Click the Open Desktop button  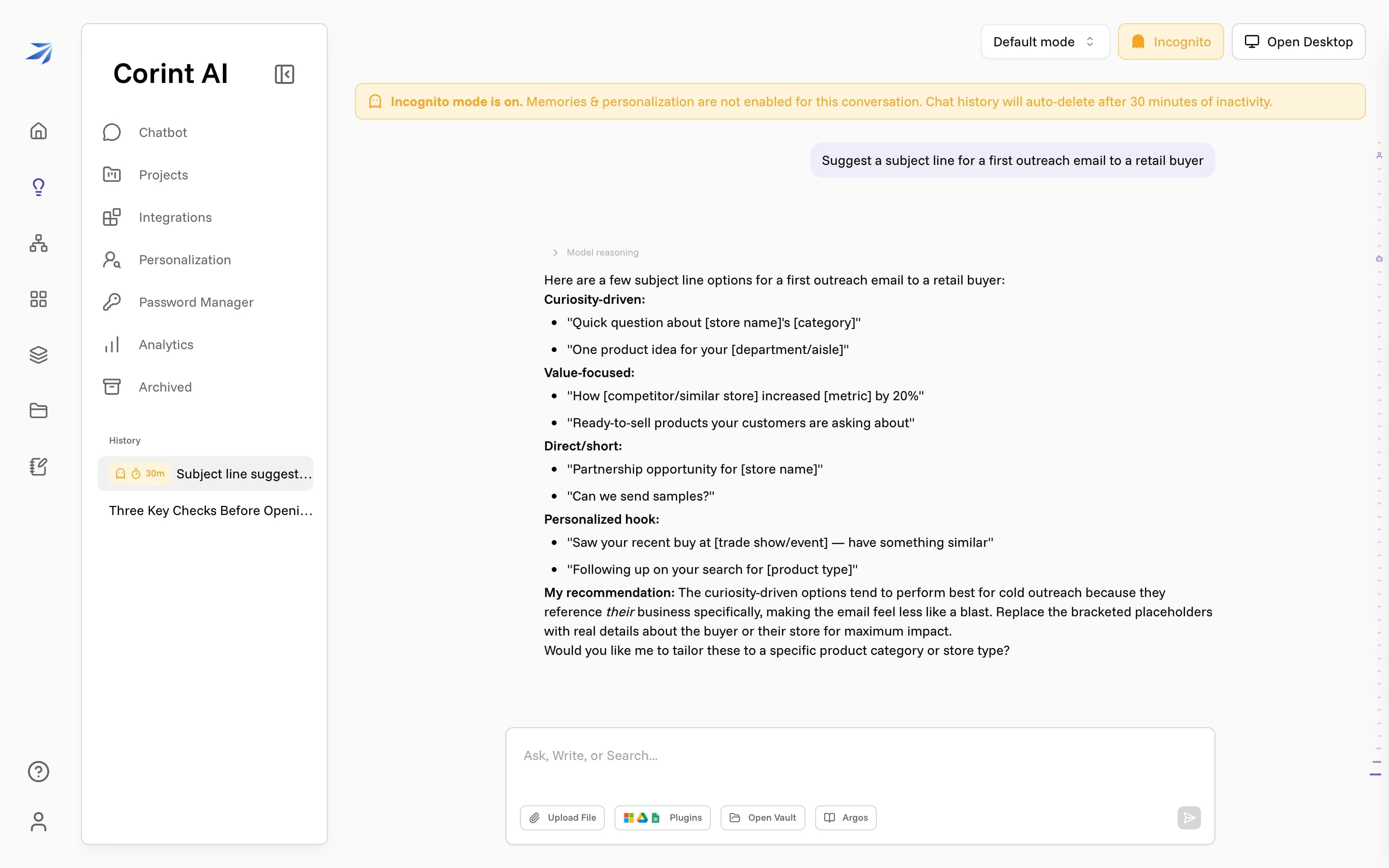click(x=1298, y=41)
